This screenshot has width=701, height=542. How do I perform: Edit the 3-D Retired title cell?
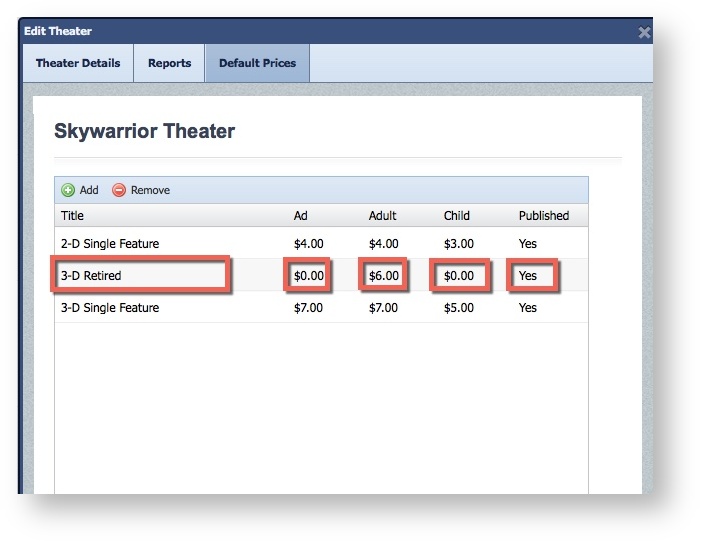pos(142,275)
